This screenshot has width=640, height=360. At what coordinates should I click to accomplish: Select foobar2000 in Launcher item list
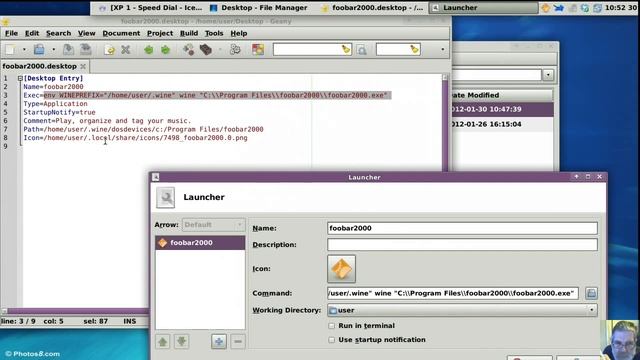tap(200, 242)
